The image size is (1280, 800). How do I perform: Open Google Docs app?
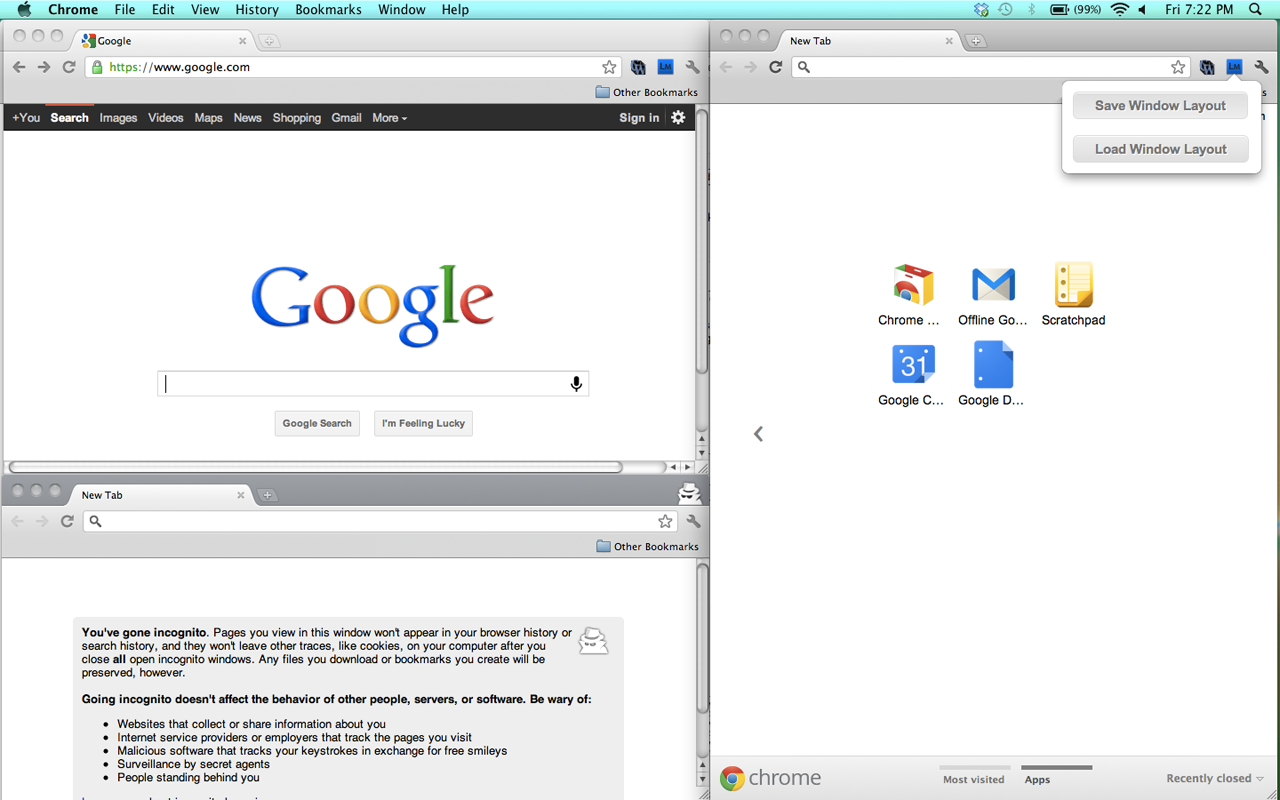(993, 375)
